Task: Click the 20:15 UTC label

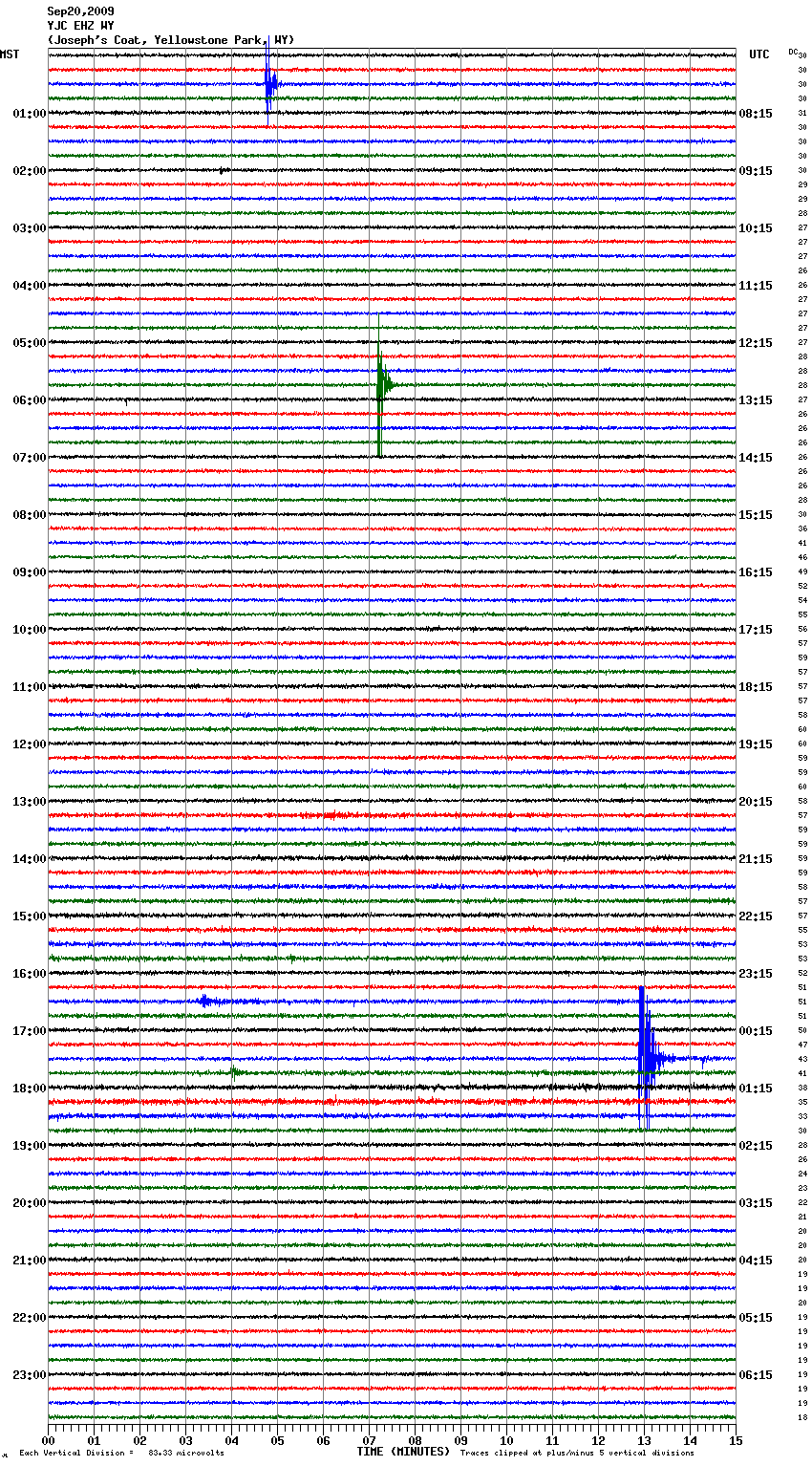Action: click(x=756, y=802)
